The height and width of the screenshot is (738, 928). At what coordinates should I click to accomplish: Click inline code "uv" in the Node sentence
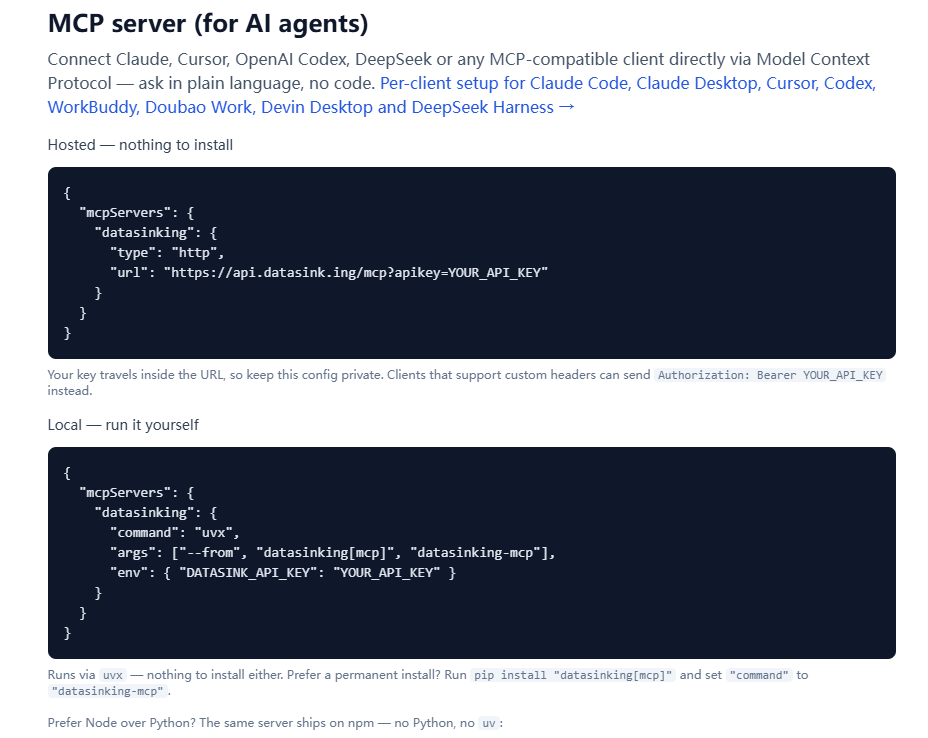point(489,723)
